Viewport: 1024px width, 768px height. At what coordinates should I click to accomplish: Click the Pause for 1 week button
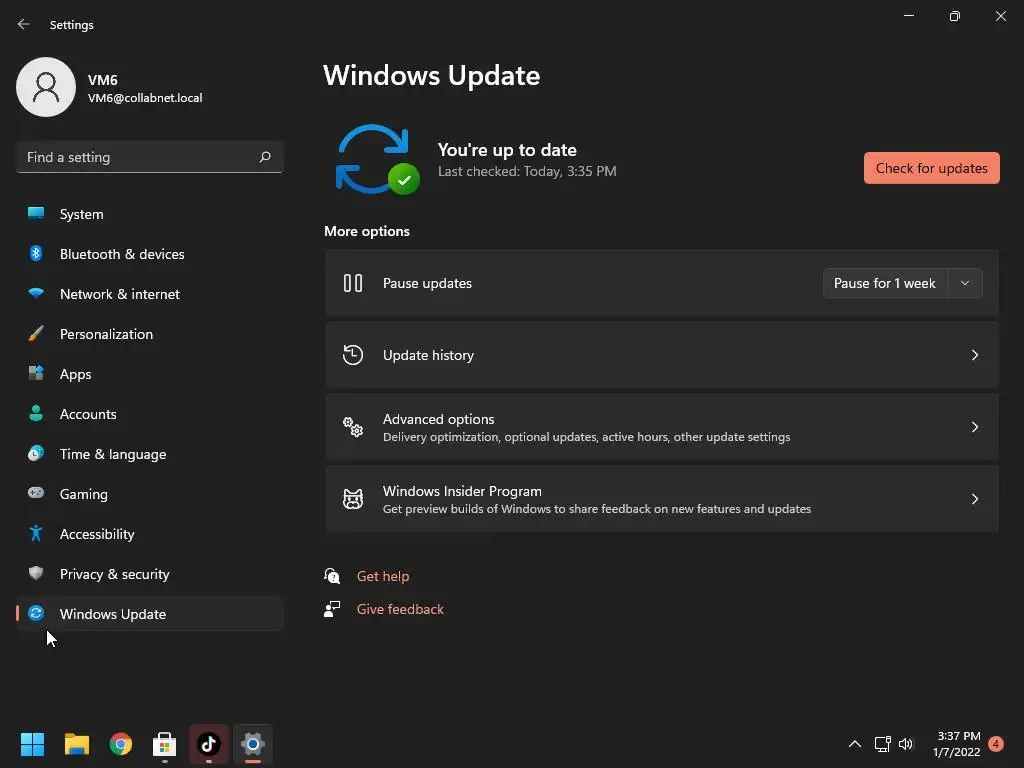click(x=885, y=283)
